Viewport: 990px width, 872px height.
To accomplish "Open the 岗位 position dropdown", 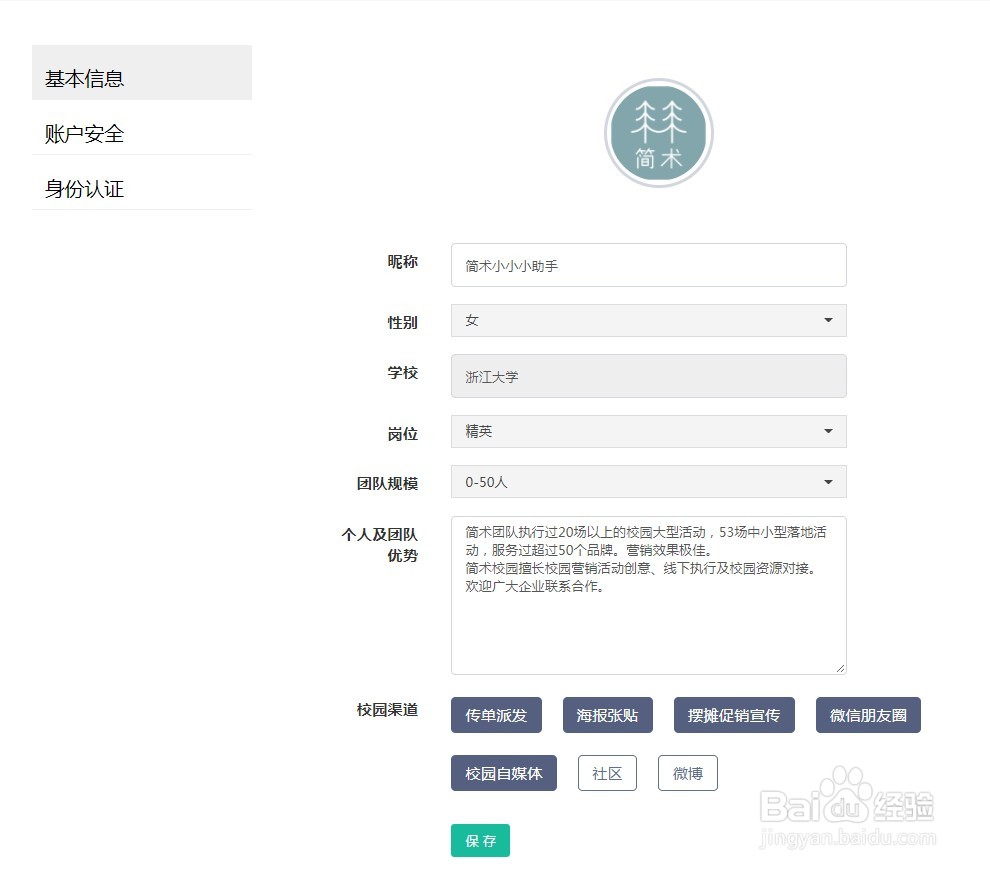I will coord(648,431).
